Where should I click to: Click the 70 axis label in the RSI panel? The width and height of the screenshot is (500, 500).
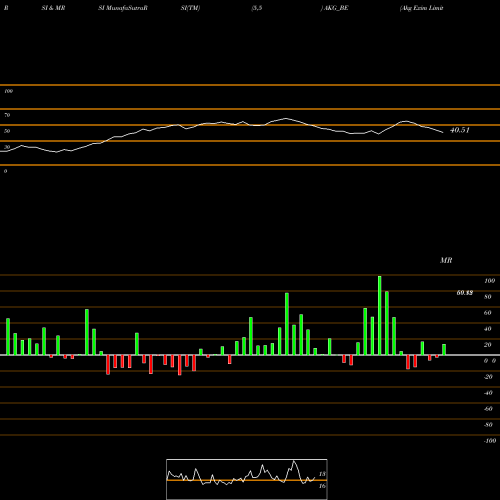point(7,115)
